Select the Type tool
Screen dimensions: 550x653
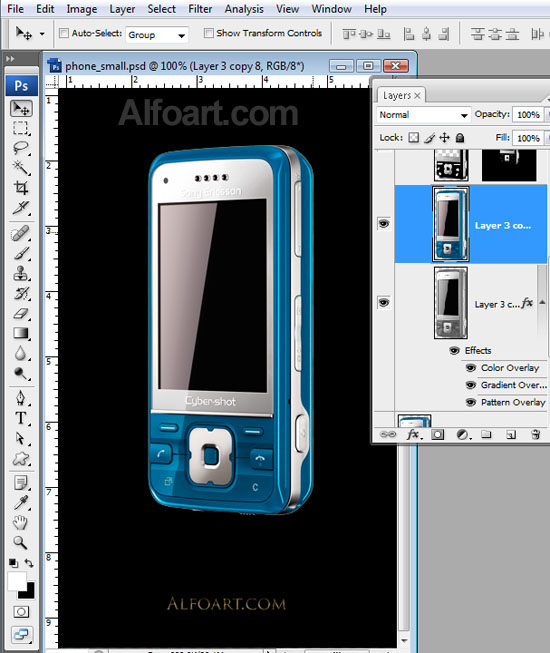(x=21, y=418)
